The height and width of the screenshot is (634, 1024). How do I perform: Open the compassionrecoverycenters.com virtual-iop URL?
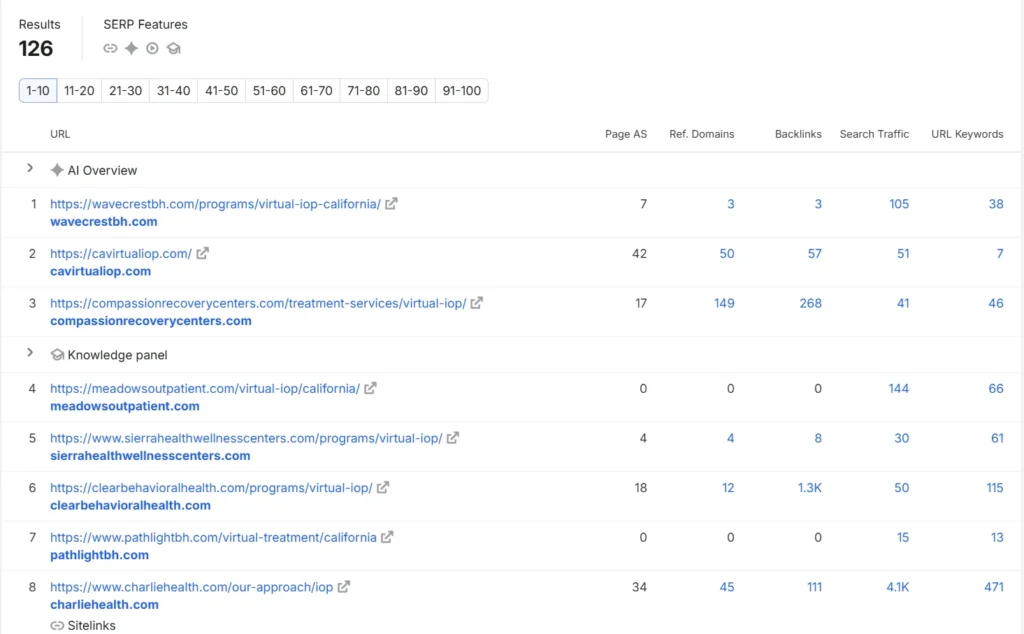[x=258, y=303]
